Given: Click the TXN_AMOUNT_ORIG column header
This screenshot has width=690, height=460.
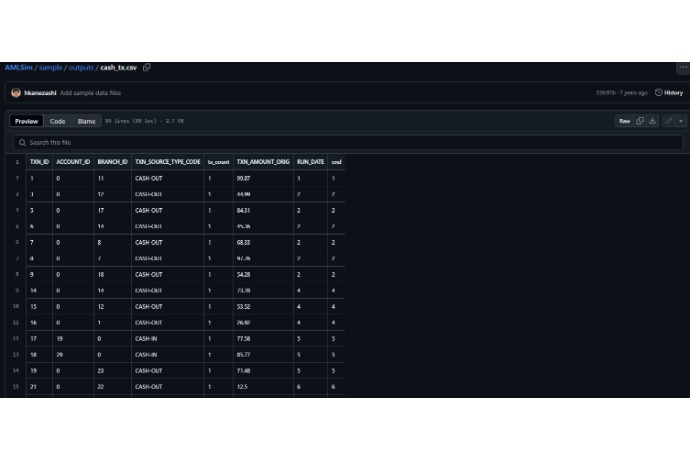Looking at the screenshot, I should click(x=263, y=162).
